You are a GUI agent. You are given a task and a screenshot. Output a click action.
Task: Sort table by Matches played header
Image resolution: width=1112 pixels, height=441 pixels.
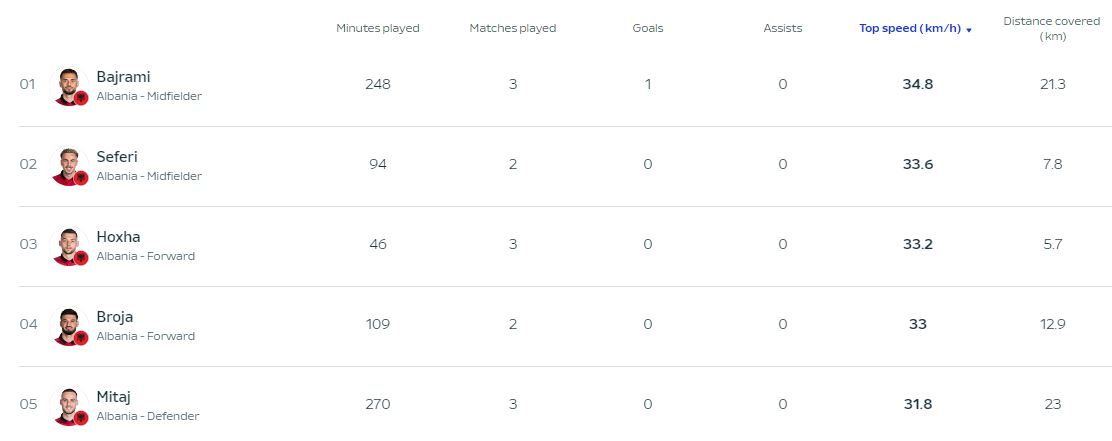point(513,28)
